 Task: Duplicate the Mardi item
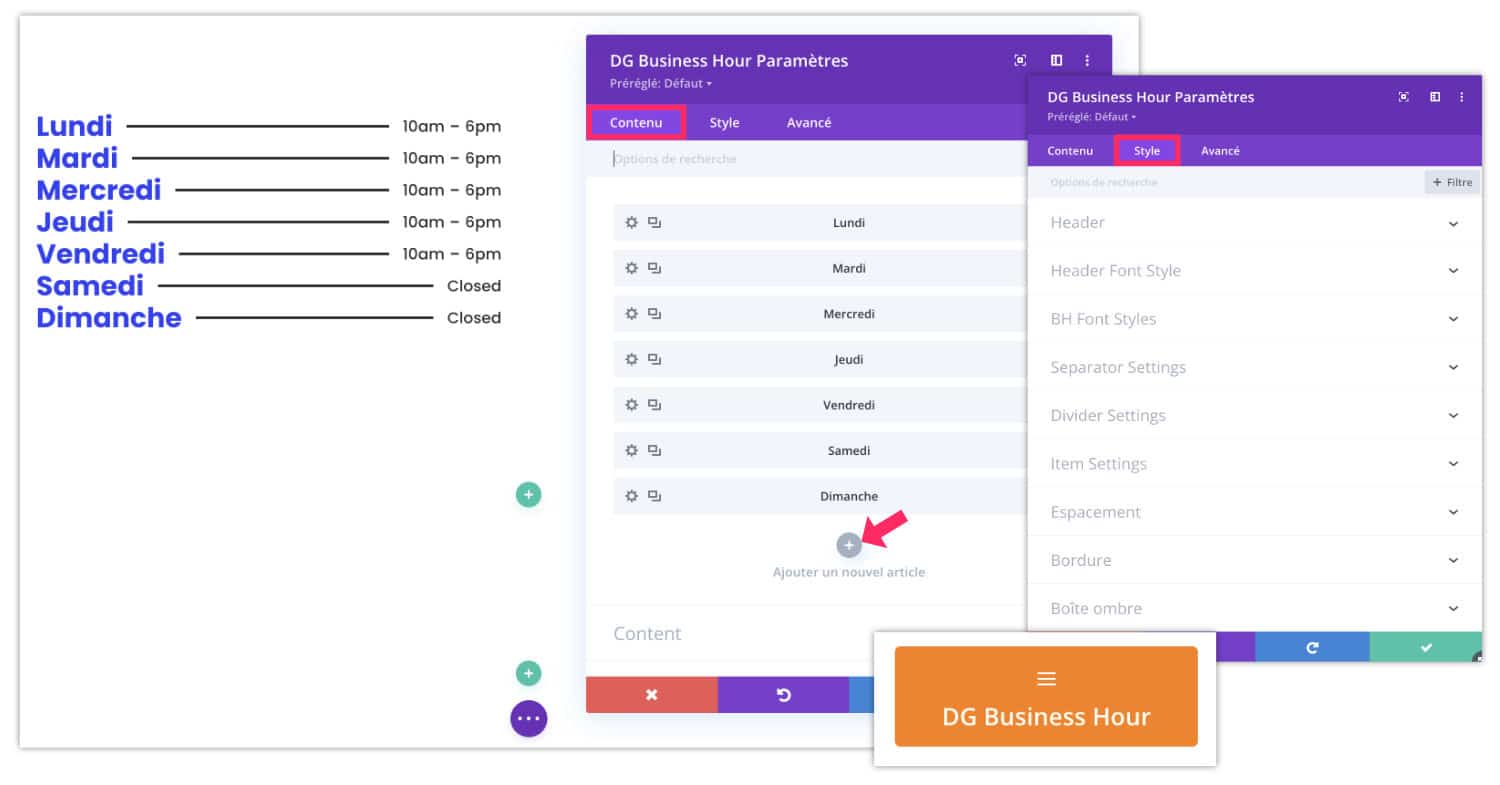click(x=655, y=268)
